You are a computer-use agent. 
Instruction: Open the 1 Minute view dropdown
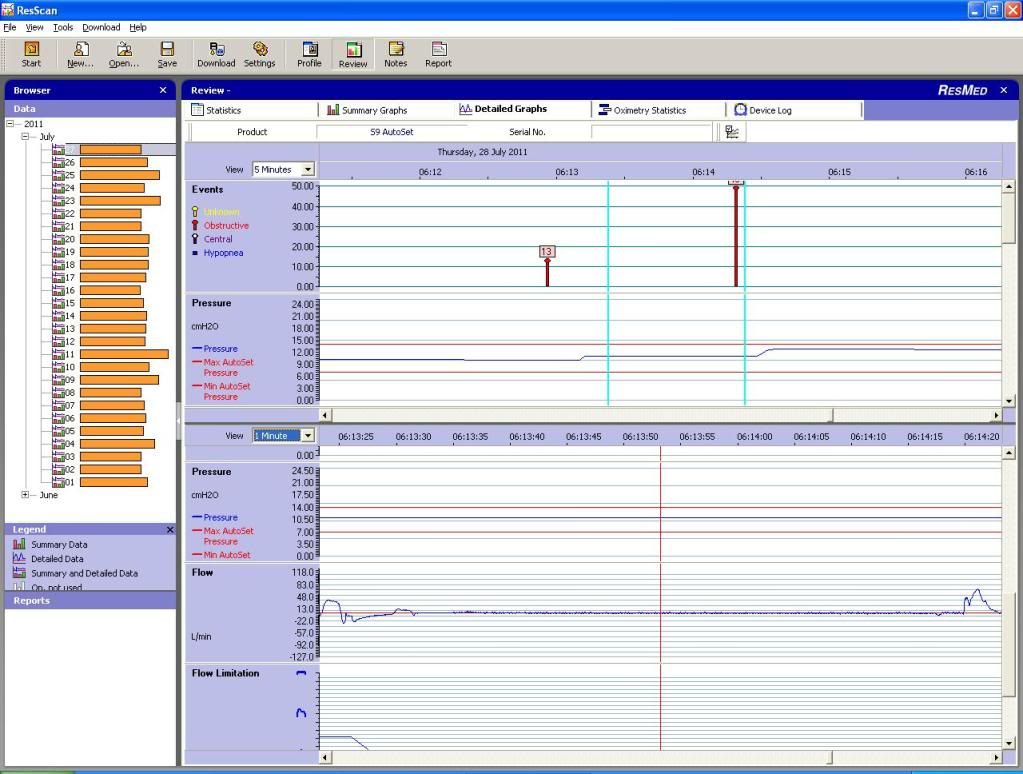pyautogui.click(x=307, y=436)
